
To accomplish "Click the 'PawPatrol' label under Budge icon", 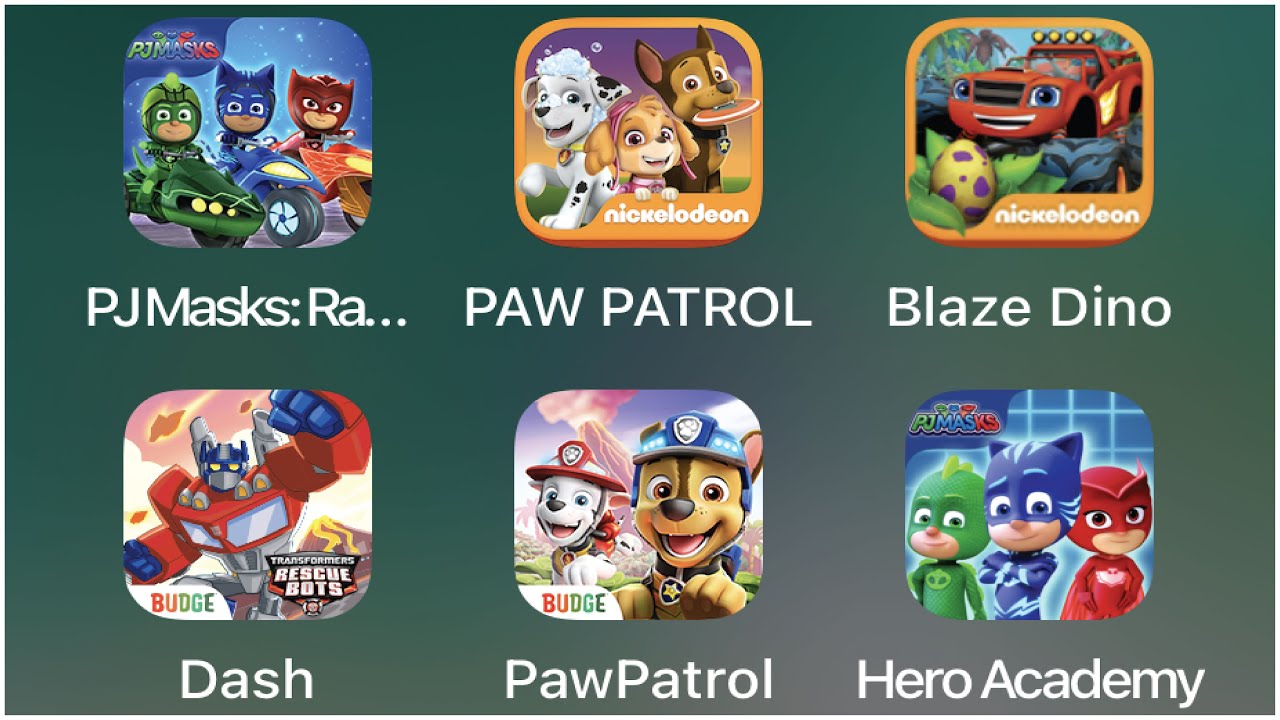I will [x=639, y=679].
